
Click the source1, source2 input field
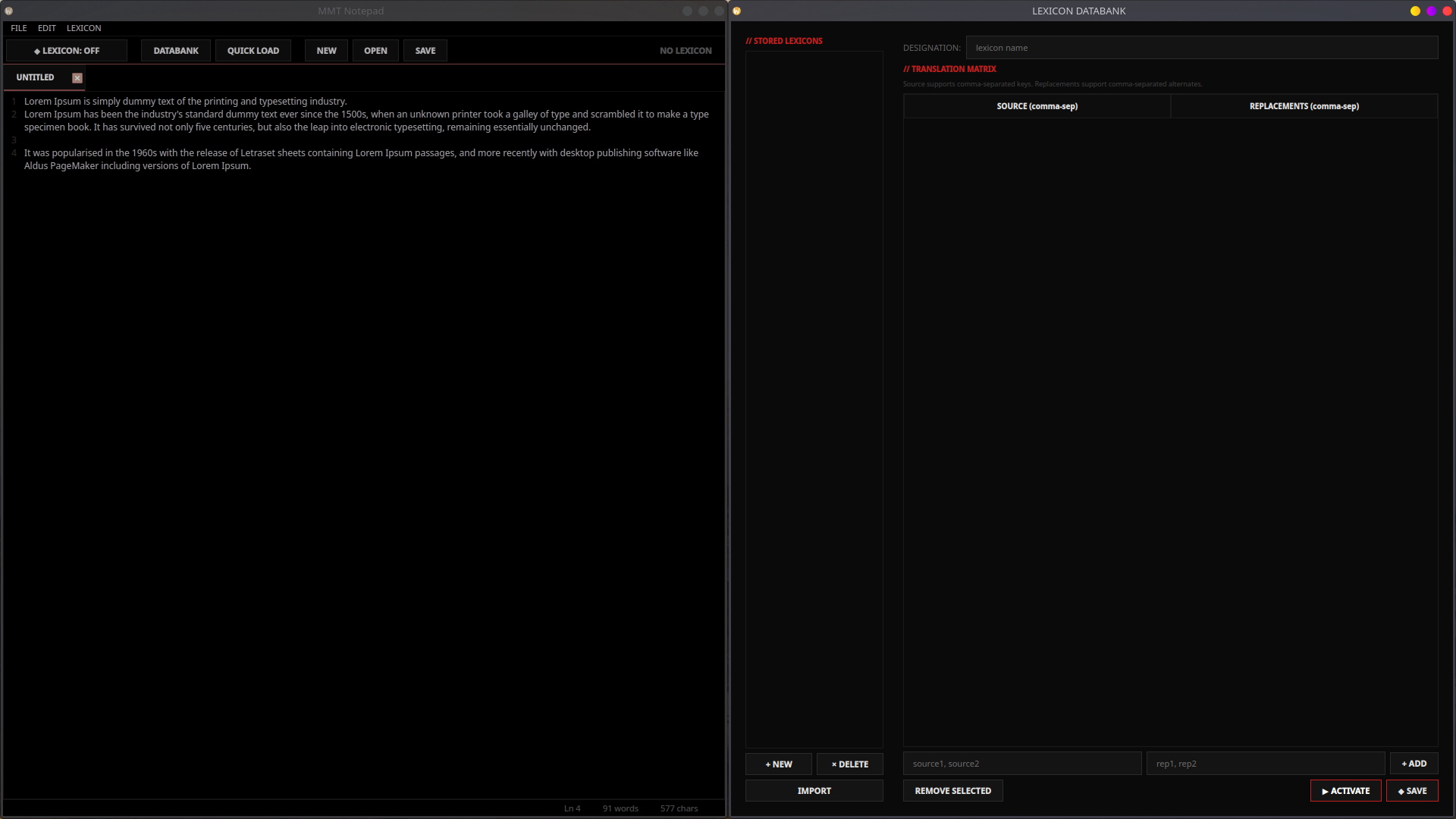(x=1022, y=763)
